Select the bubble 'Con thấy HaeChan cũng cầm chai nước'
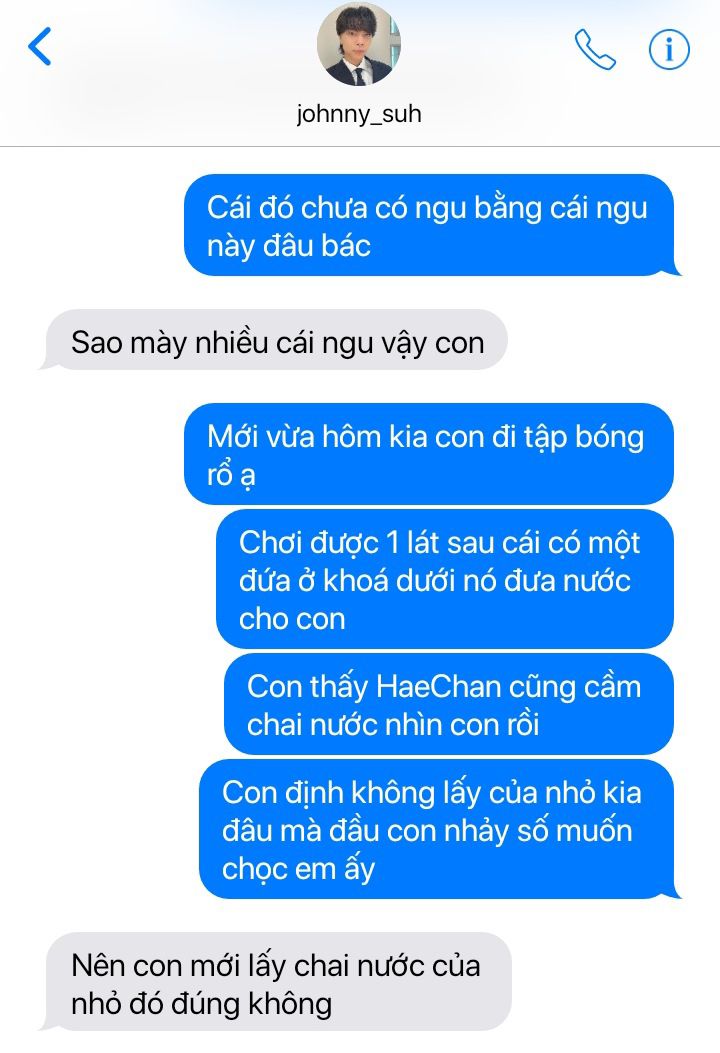Image resolution: width=720 pixels, height=1053 pixels. click(x=449, y=704)
